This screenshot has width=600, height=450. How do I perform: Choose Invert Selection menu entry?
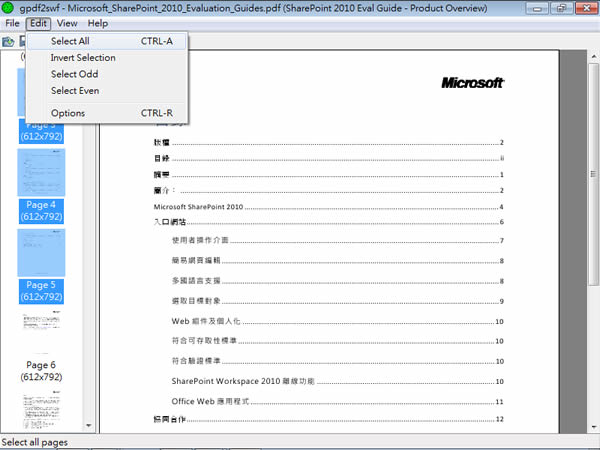tap(107, 57)
